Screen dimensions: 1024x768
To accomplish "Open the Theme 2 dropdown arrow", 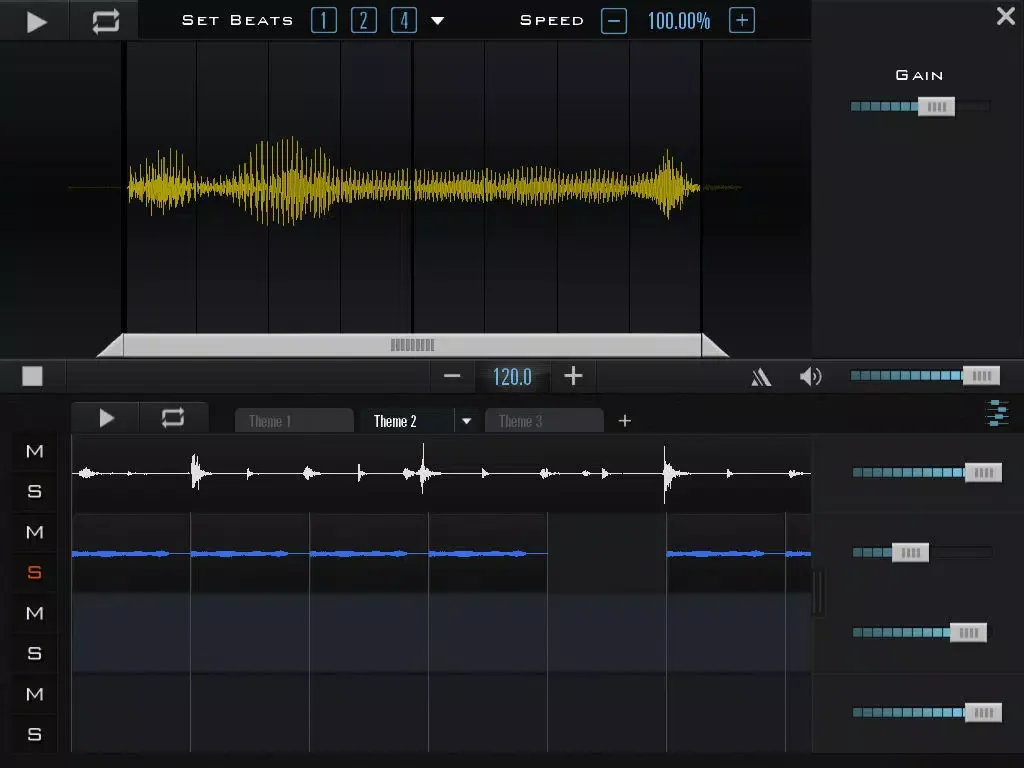I will coord(466,421).
